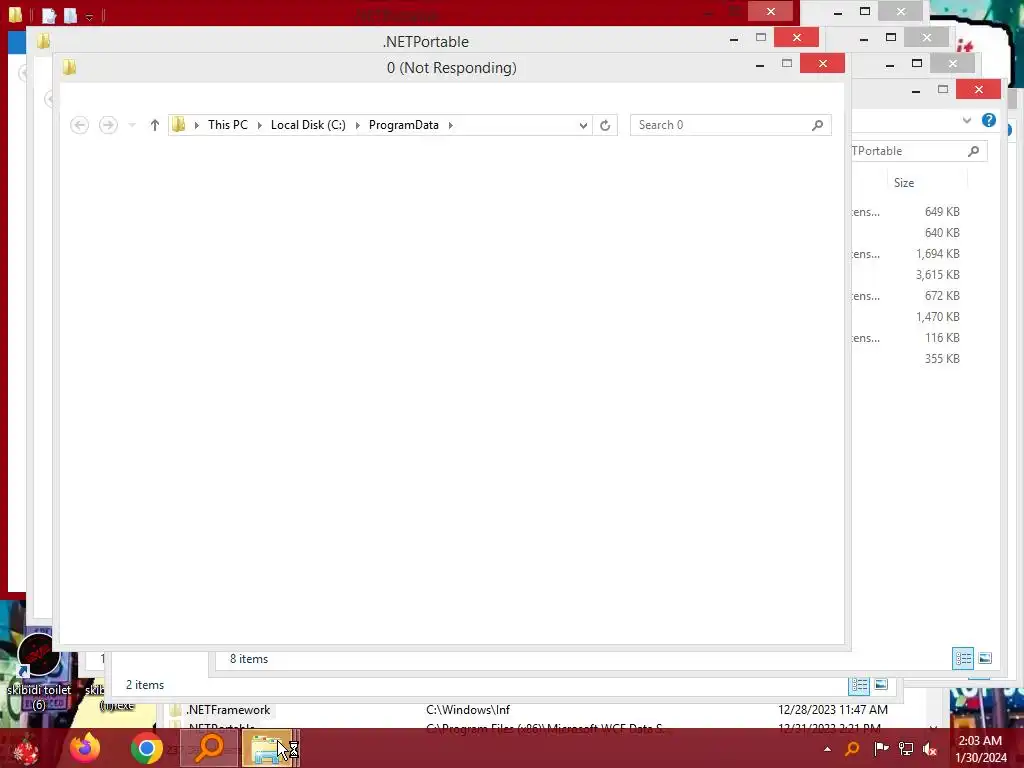Select the 672 KB size entry
The image size is (1024, 768).
942,296
